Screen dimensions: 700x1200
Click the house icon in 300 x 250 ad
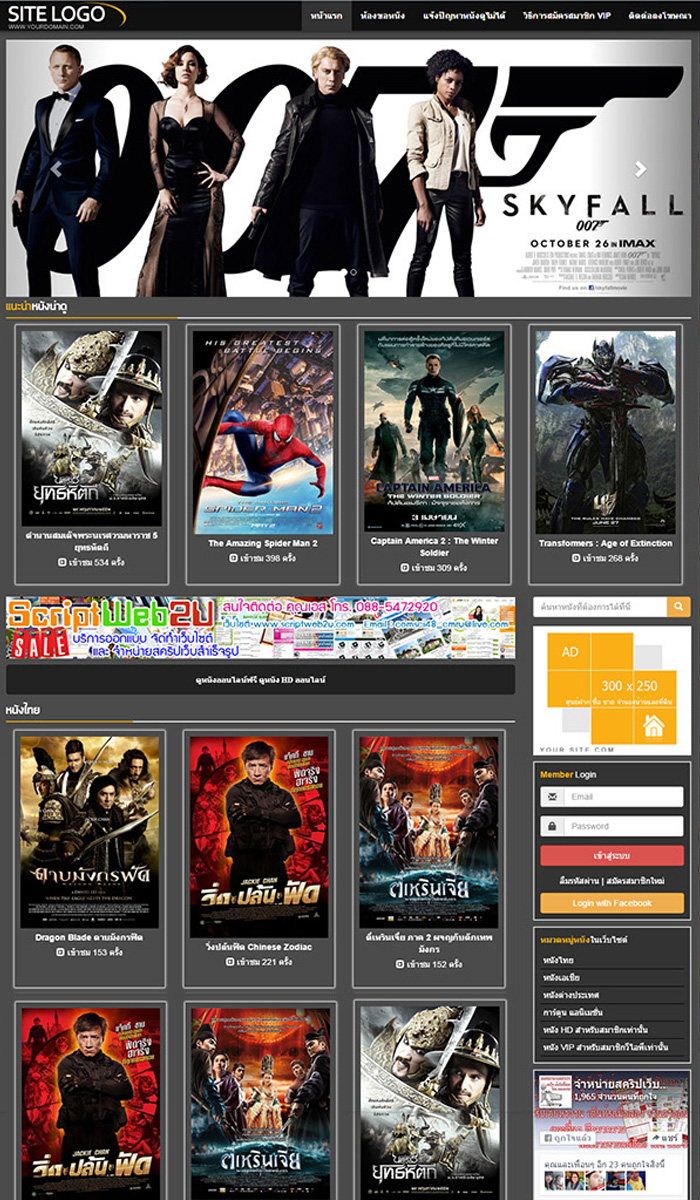pyautogui.click(x=654, y=725)
